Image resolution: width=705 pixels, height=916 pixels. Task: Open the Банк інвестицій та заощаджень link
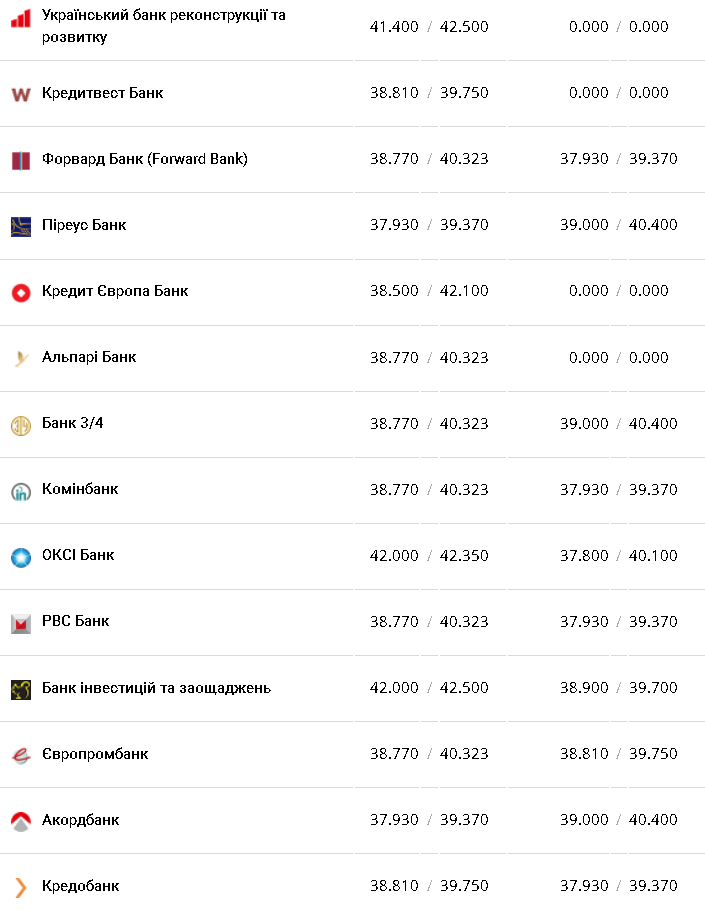pyautogui.click(x=156, y=688)
